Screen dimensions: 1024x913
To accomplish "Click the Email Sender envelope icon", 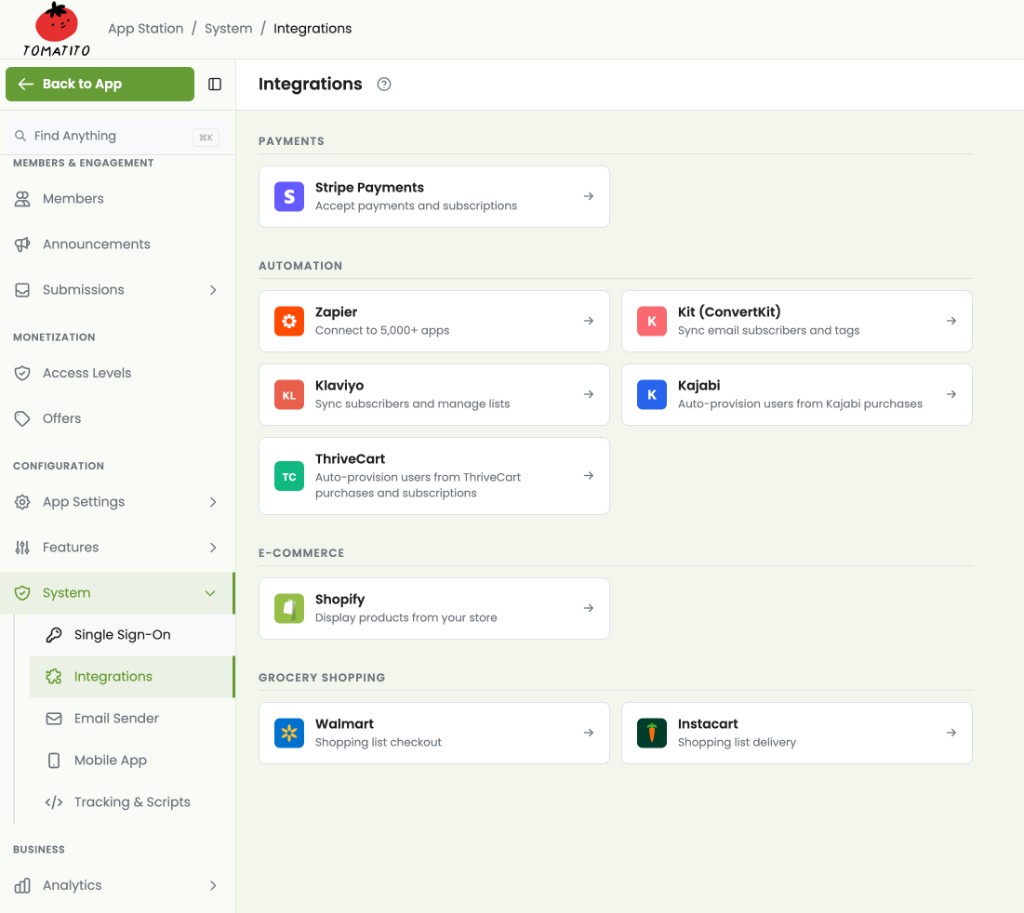I will point(54,718).
